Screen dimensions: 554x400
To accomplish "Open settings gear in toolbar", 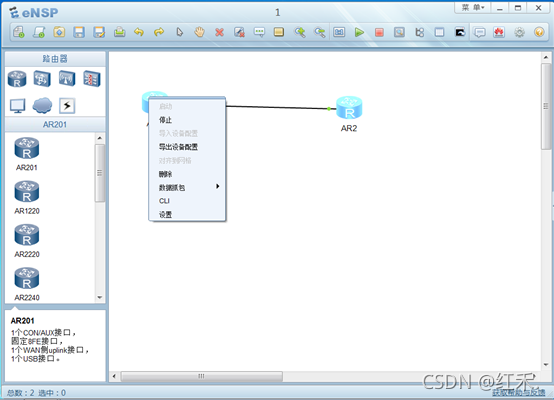I will 519,33.
